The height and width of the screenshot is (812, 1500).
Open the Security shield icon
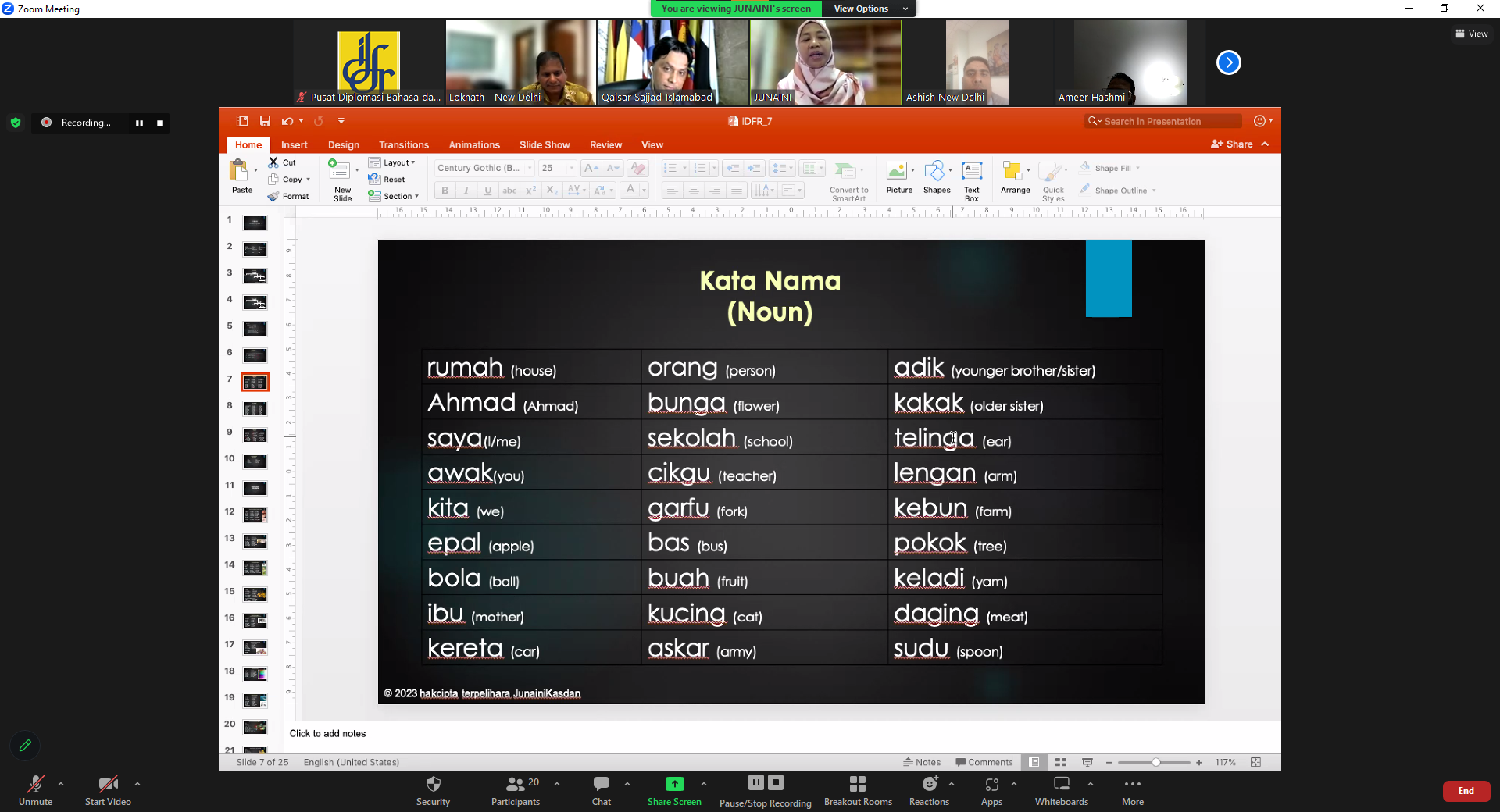pyautogui.click(x=433, y=784)
